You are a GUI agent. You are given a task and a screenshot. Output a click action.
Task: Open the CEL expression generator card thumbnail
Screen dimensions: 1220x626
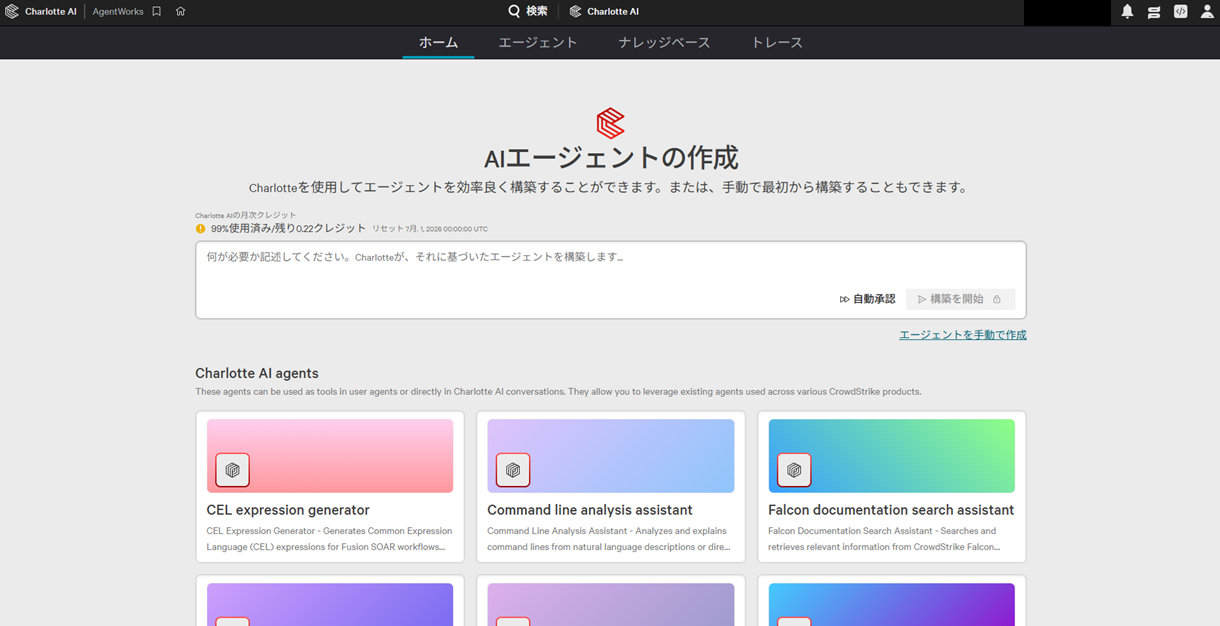point(330,456)
